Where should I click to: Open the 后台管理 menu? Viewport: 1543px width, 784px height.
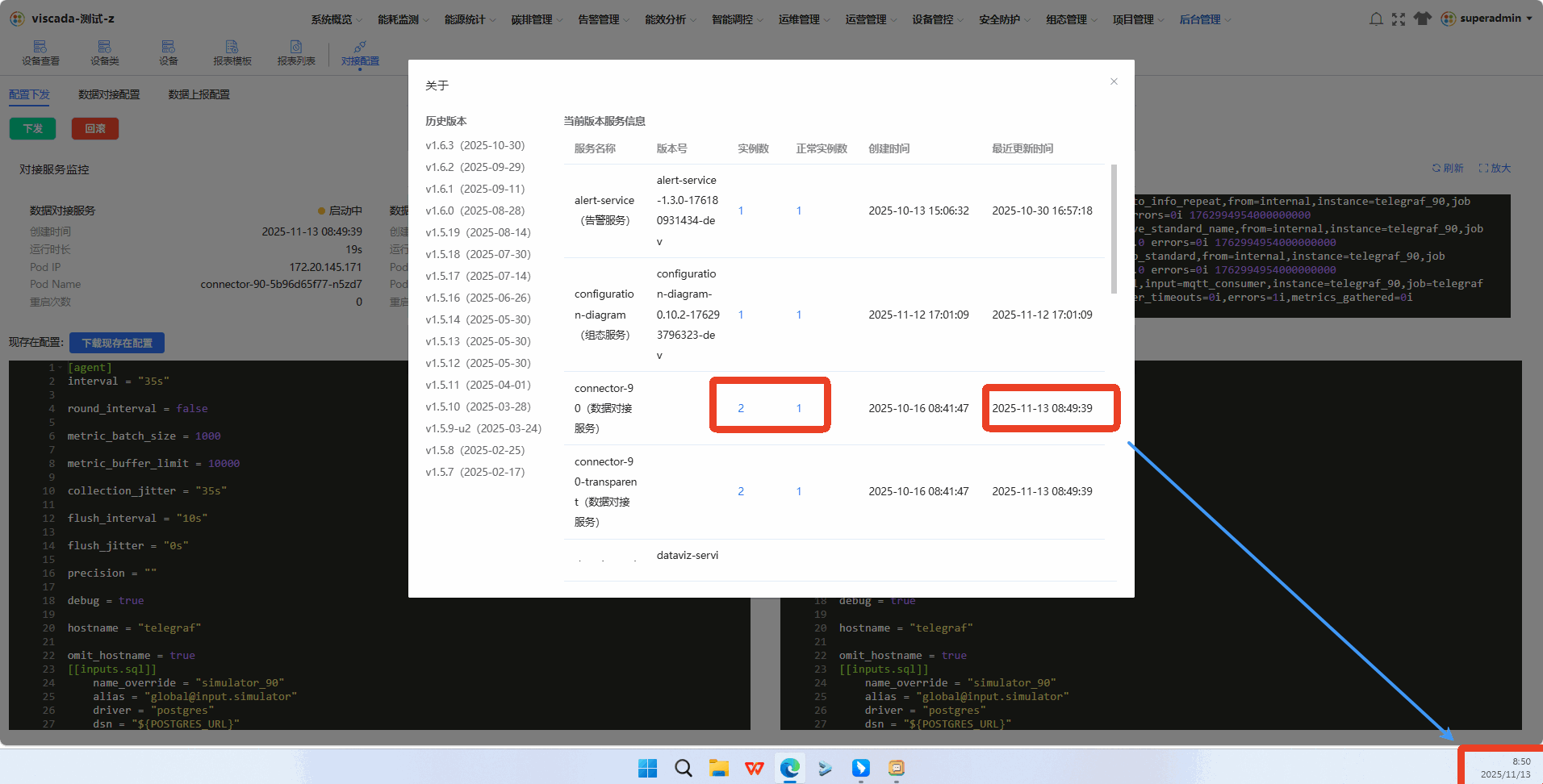(x=1205, y=19)
